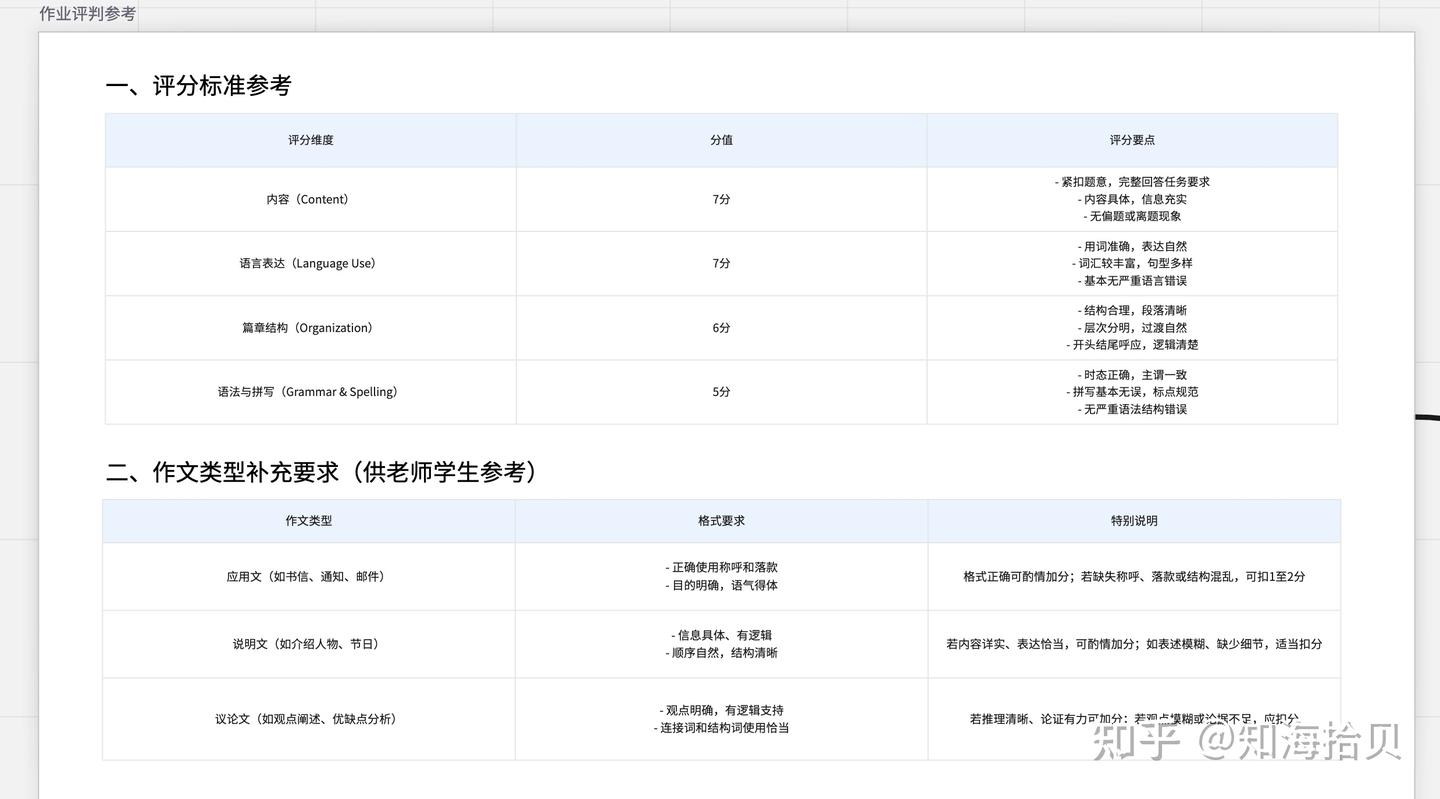Click the line '- 基本无严重语言错误'
1440x799 pixels.
click(1132, 281)
